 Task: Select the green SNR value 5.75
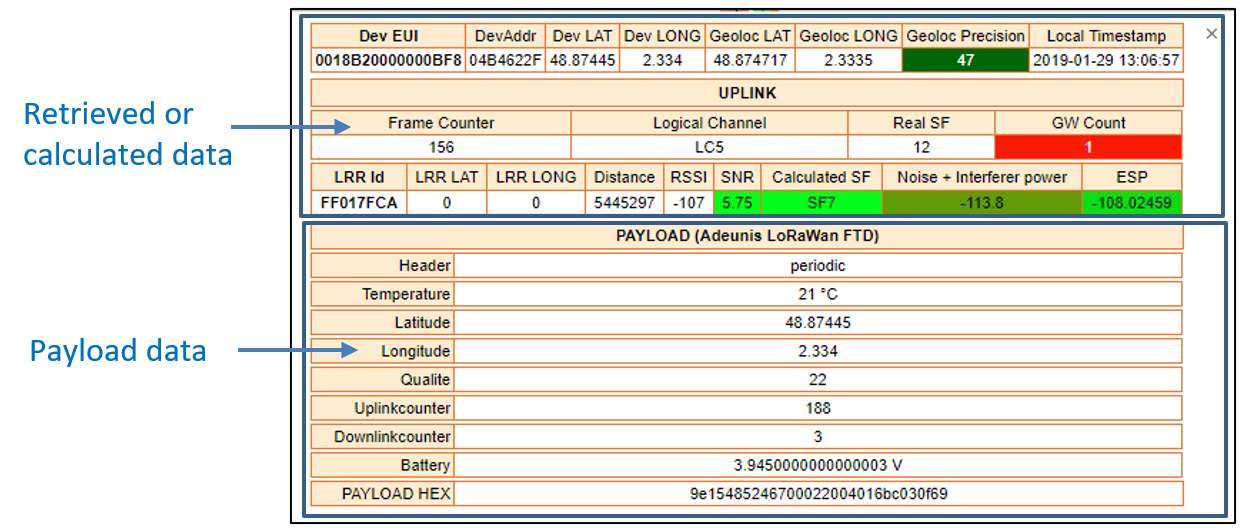[737, 203]
